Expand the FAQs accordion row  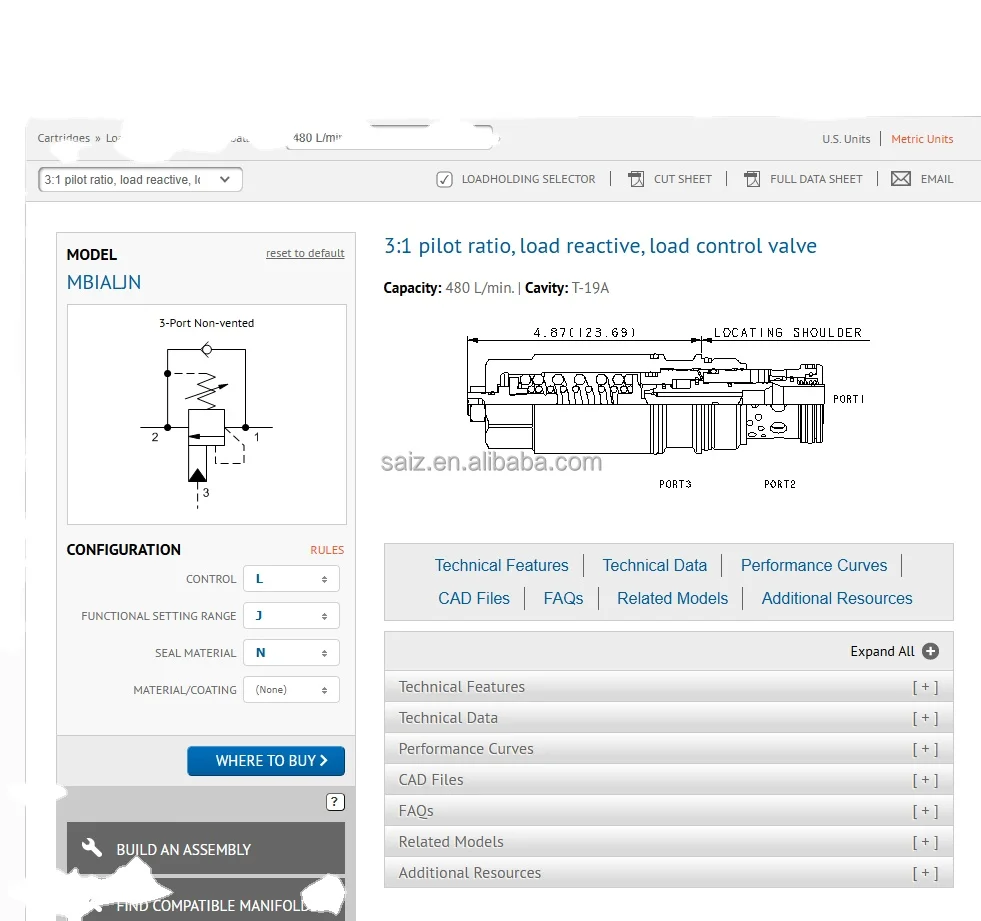pyautogui.click(x=668, y=811)
